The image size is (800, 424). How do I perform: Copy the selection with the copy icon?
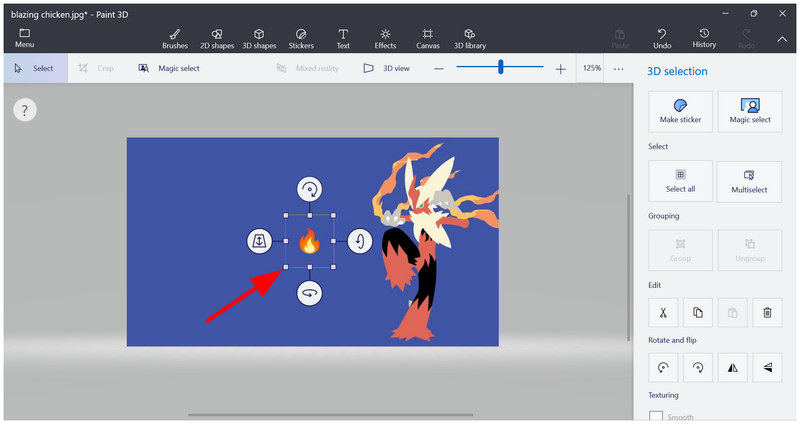(697, 313)
